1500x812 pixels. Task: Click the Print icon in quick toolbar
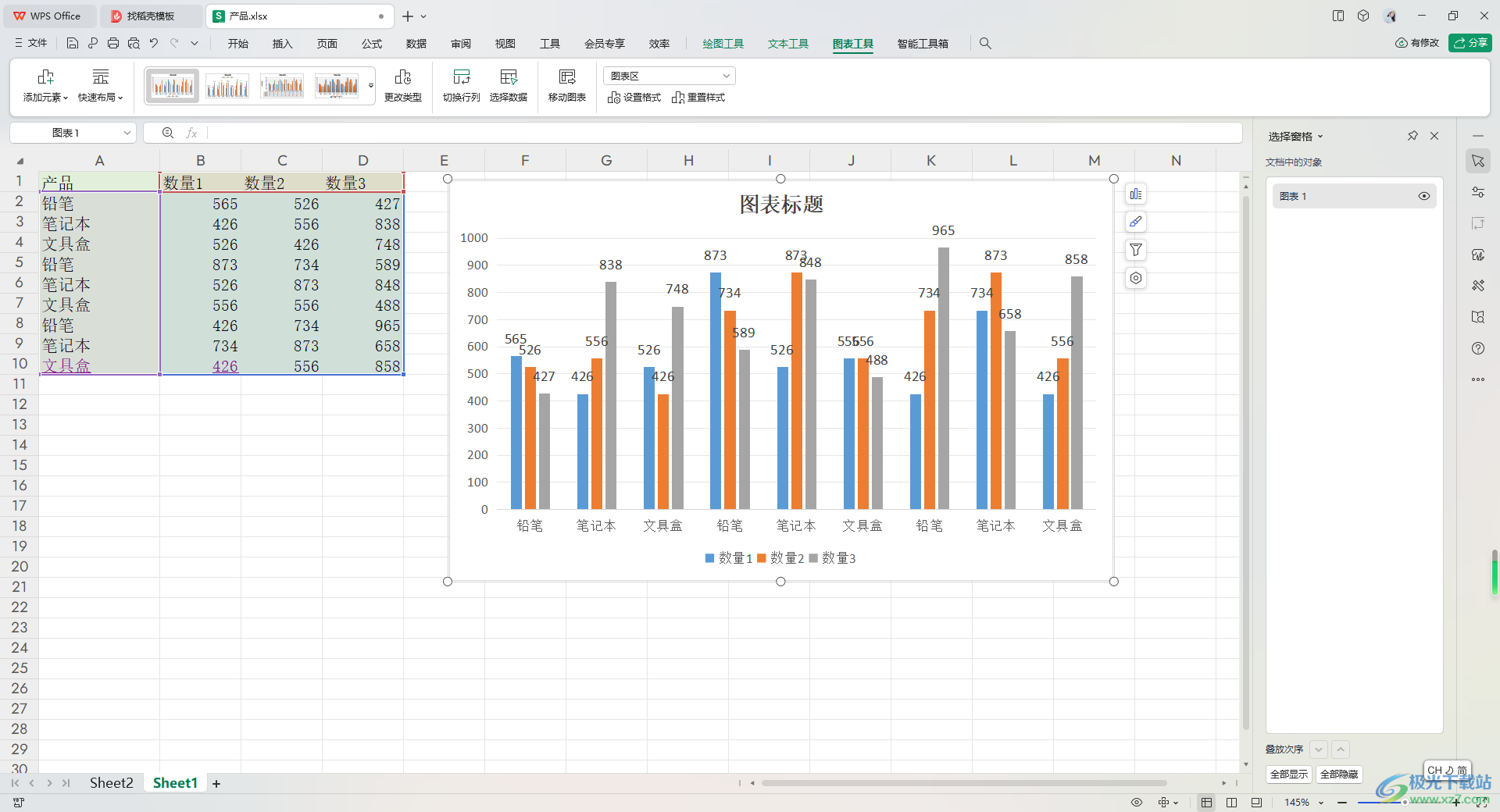[x=113, y=44]
